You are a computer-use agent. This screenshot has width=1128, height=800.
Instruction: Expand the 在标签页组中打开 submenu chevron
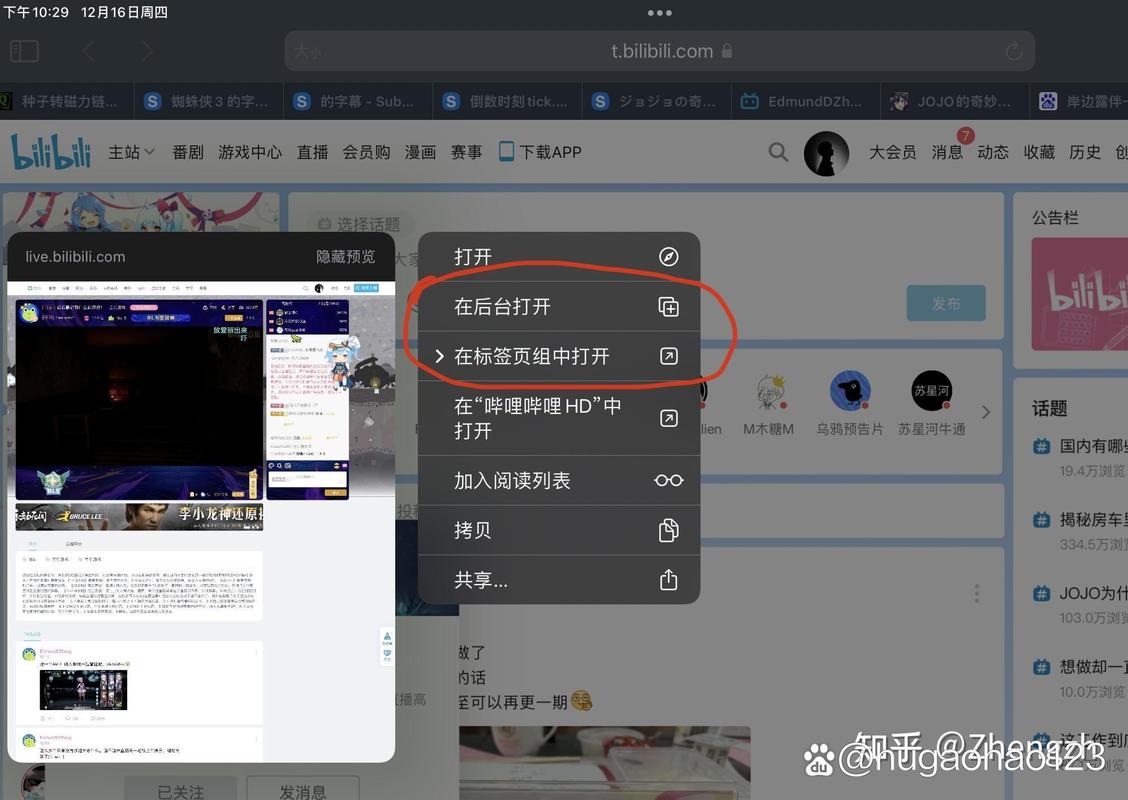click(440, 356)
